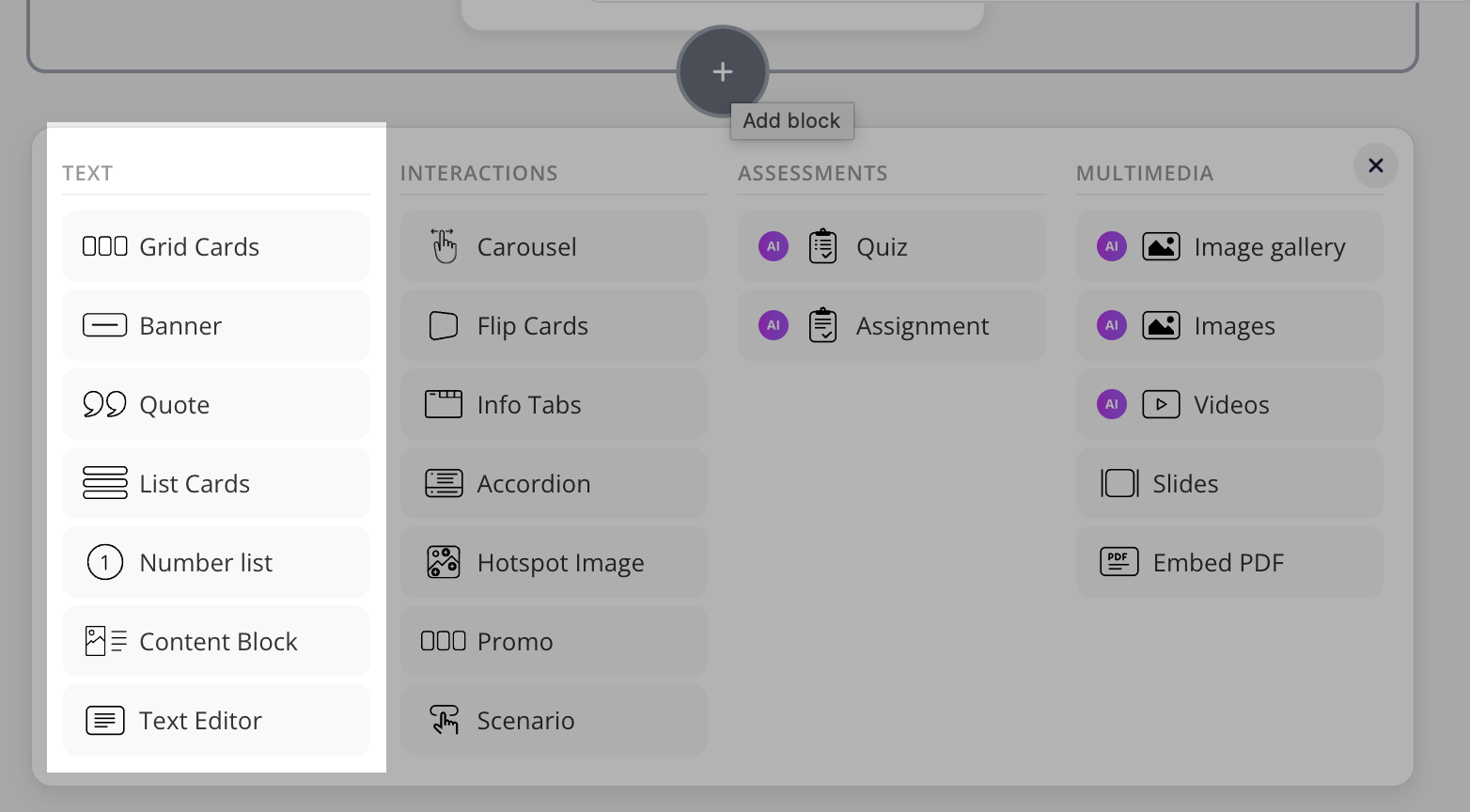Image resolution: width=1470 pixels, height=812 pixels.
Task: Click the Info Tabs icon
Action: point(444,404)
